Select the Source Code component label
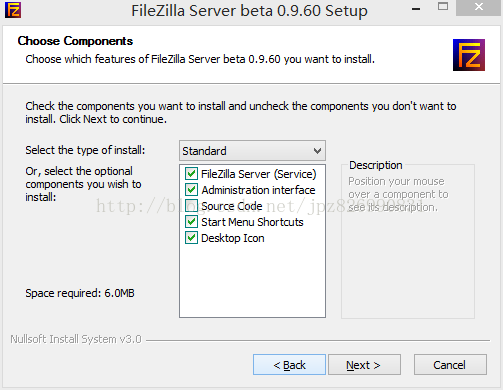503x390 pixels. tap(232, 206)
